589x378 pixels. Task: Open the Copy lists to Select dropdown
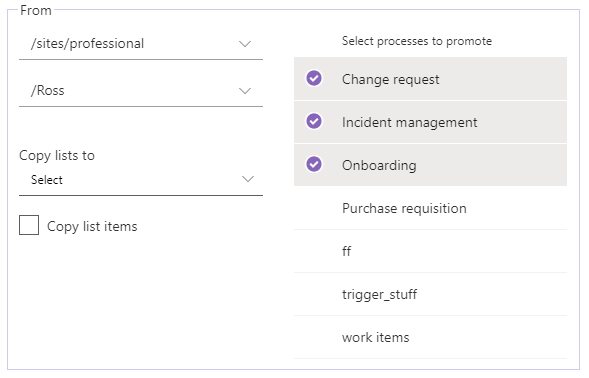pos(141,180)
